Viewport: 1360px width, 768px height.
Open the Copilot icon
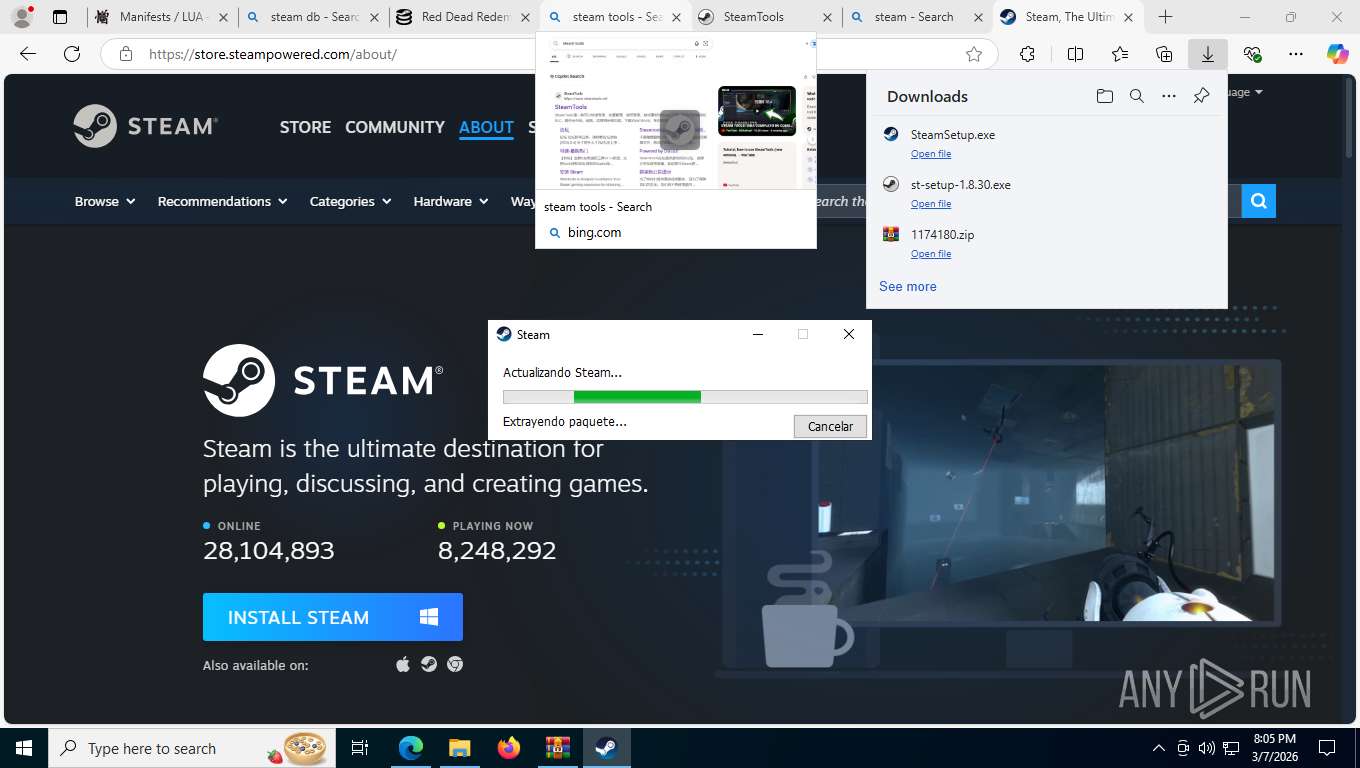pos(1337,54)
